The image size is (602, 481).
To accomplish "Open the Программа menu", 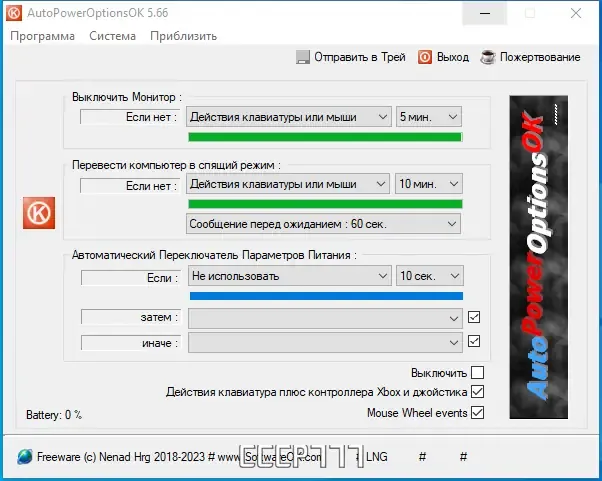I will (42, 36).
